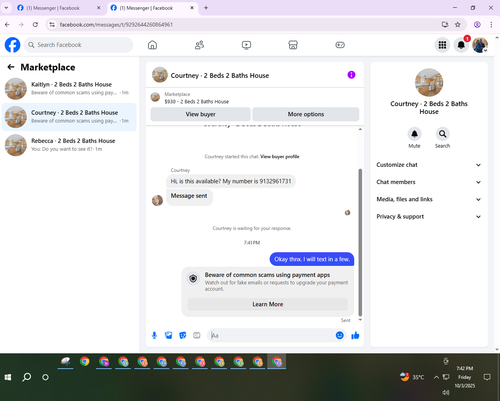The width and height of the screenshot is (500, 401).
Task: Click the chat conversation vertical scrollbar
Action: 360,242
